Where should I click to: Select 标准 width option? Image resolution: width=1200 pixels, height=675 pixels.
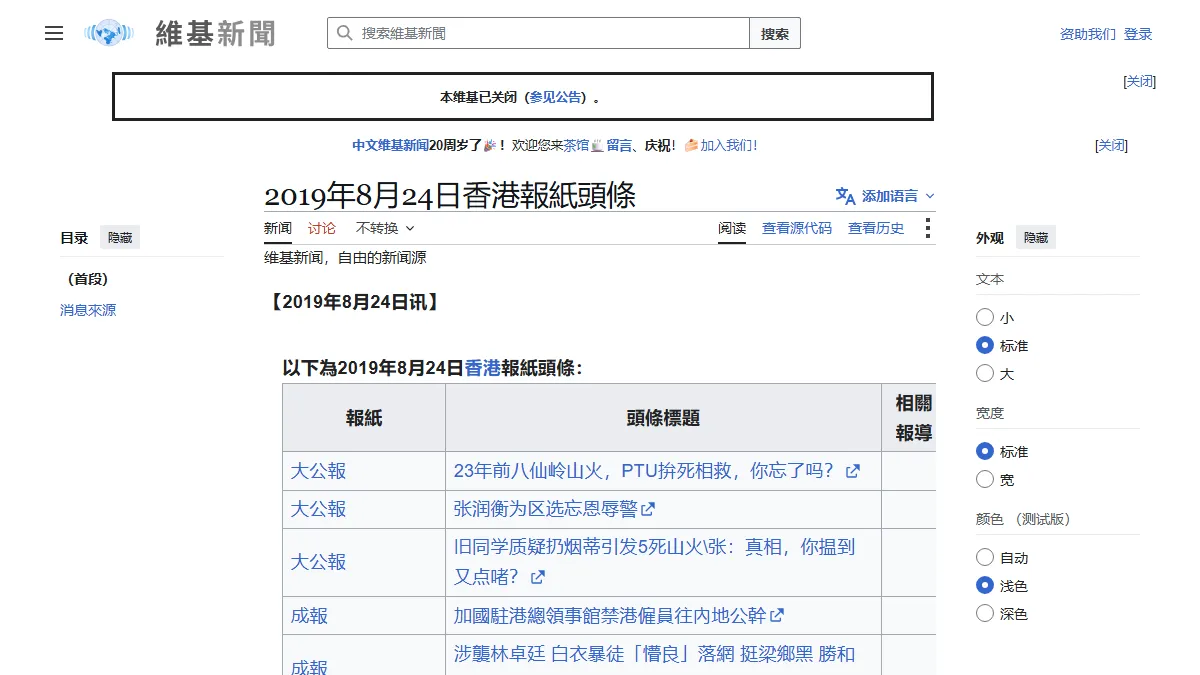pyautogui.click(x=985, y=451)
